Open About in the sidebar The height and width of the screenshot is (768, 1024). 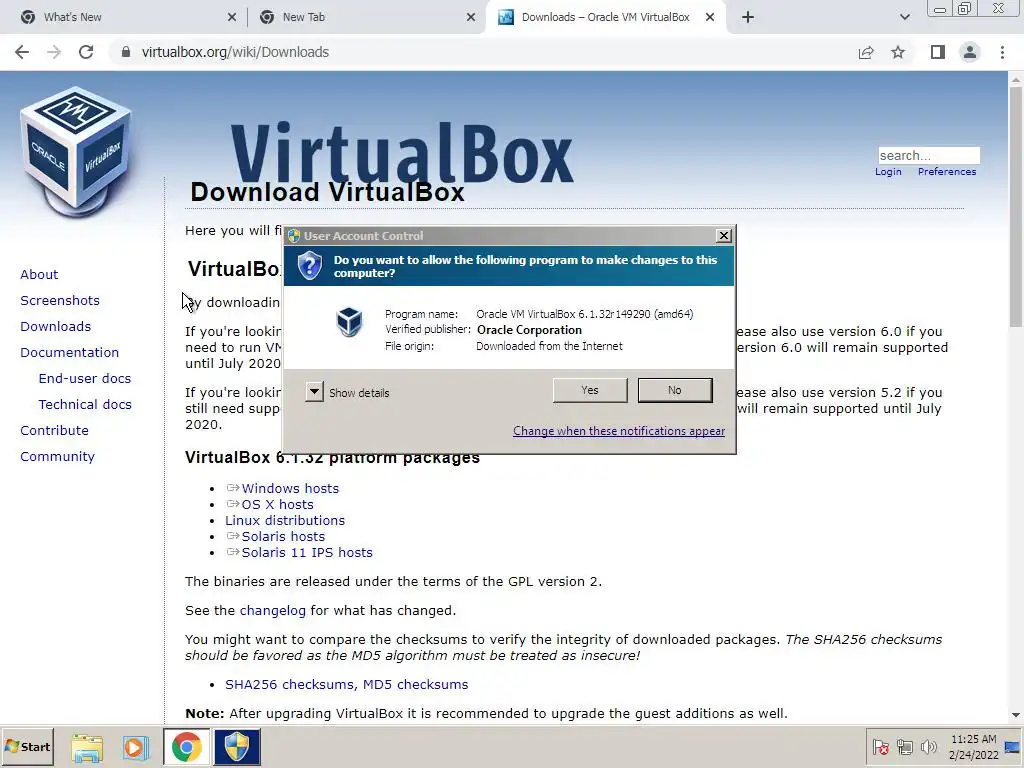[x=39, y=274]
